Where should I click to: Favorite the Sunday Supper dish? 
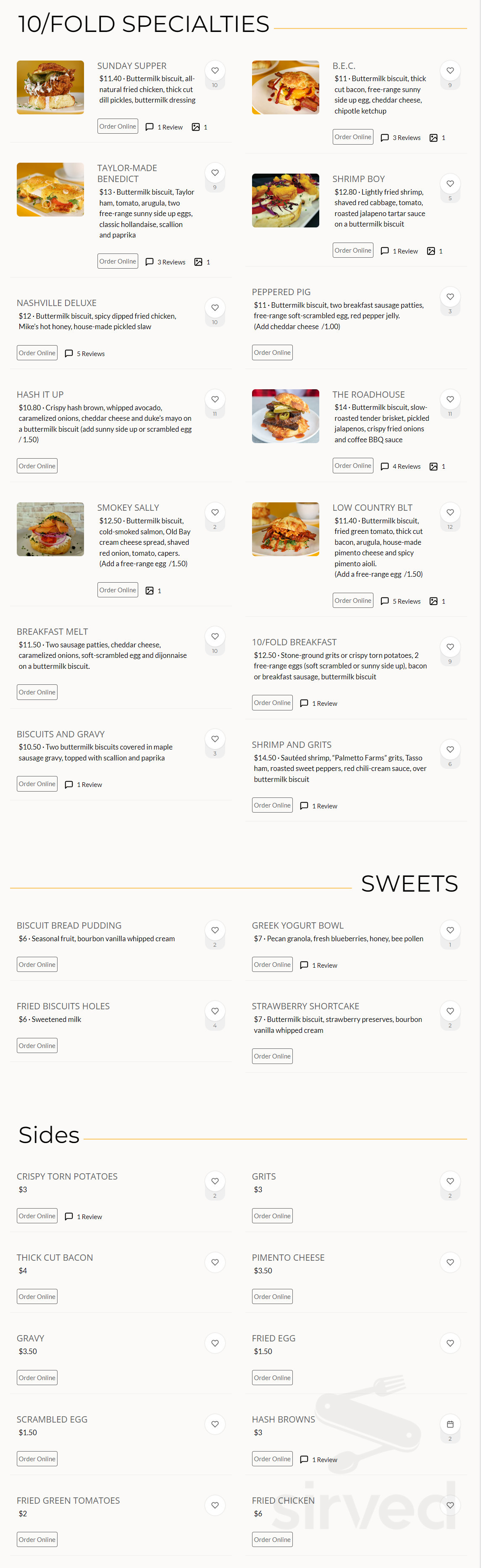click(215, 70)
